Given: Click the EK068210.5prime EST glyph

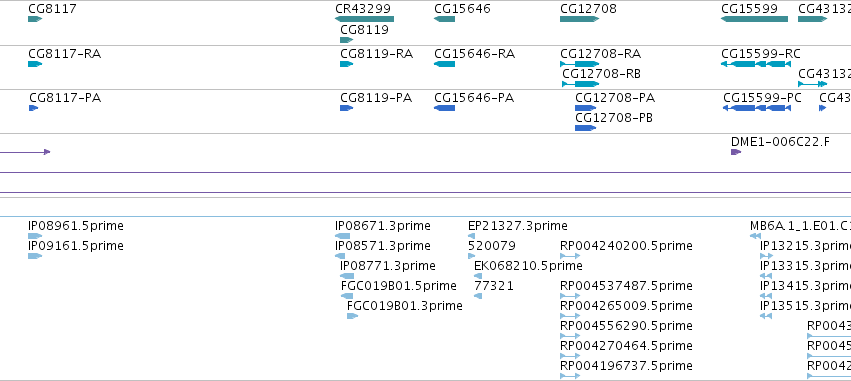Looking at the screenshot, I should 478,276.
